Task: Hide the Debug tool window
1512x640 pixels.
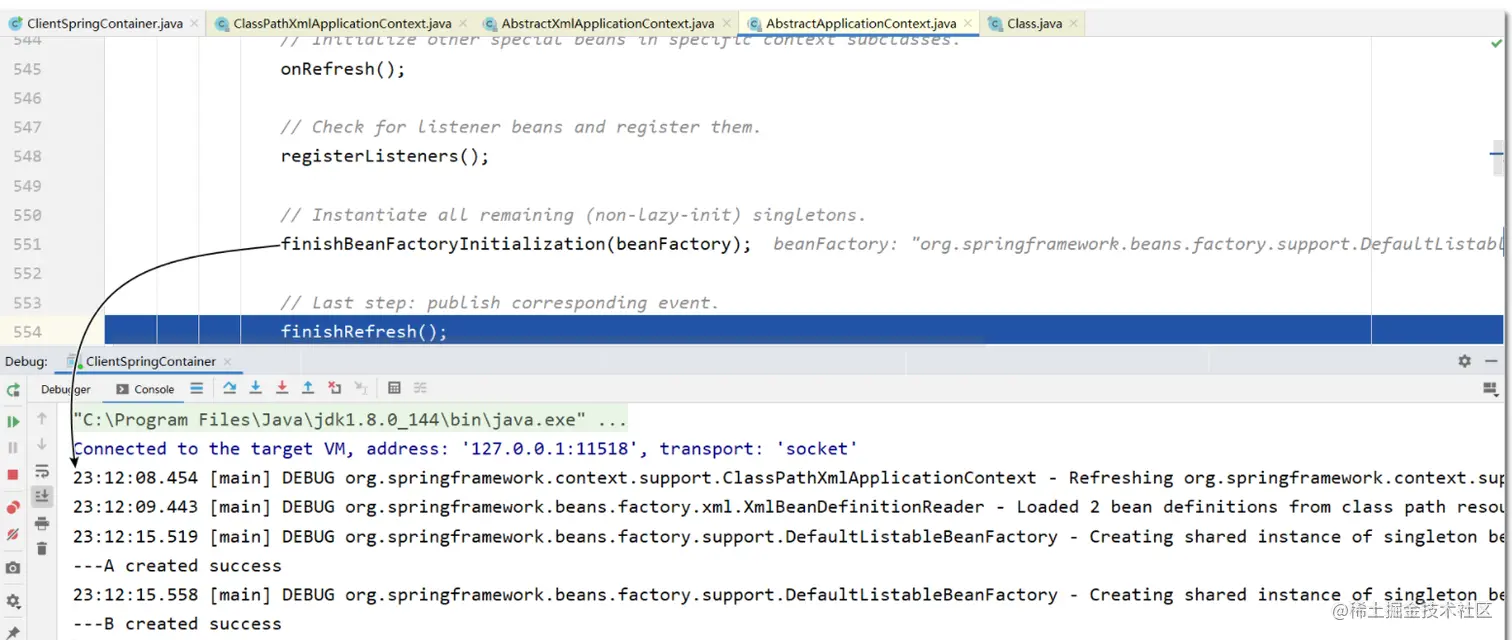Action: point(1491,361)
